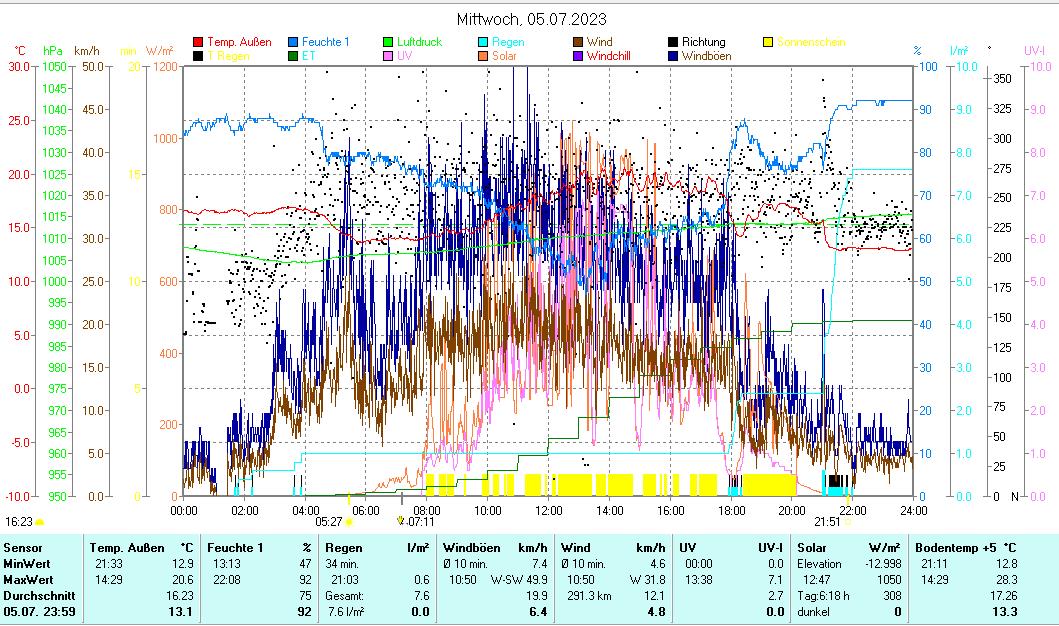Click the dark green ET legend swatch

coord(294,57)
